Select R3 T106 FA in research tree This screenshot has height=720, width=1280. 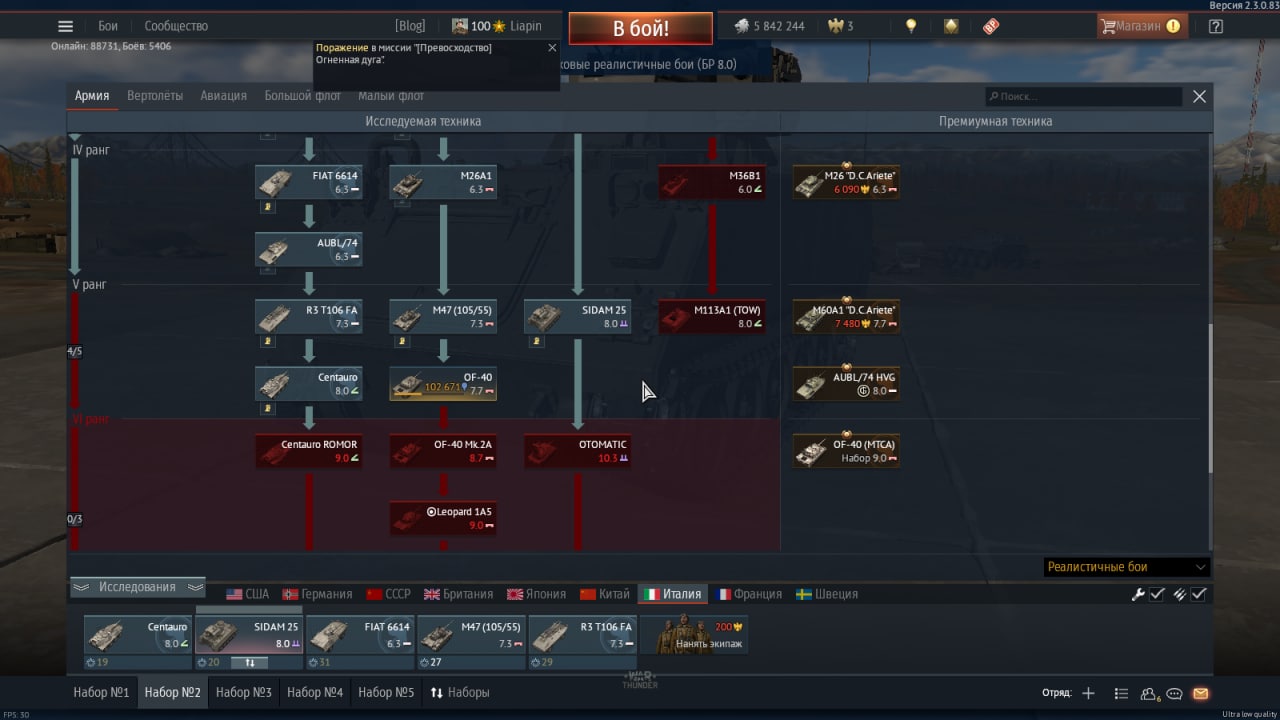(x=308, y=317)
